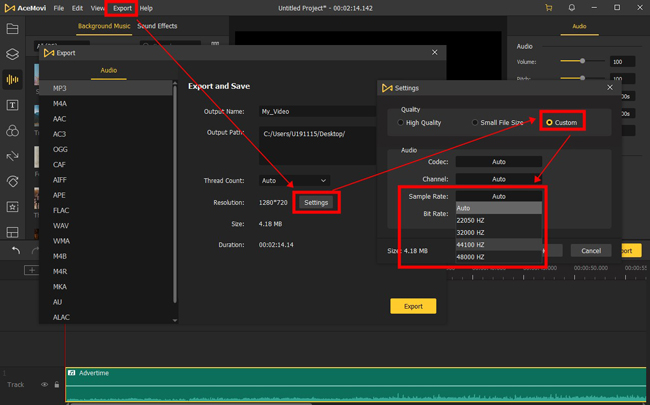Toggle the track lock icon

[x=57, y=385]
